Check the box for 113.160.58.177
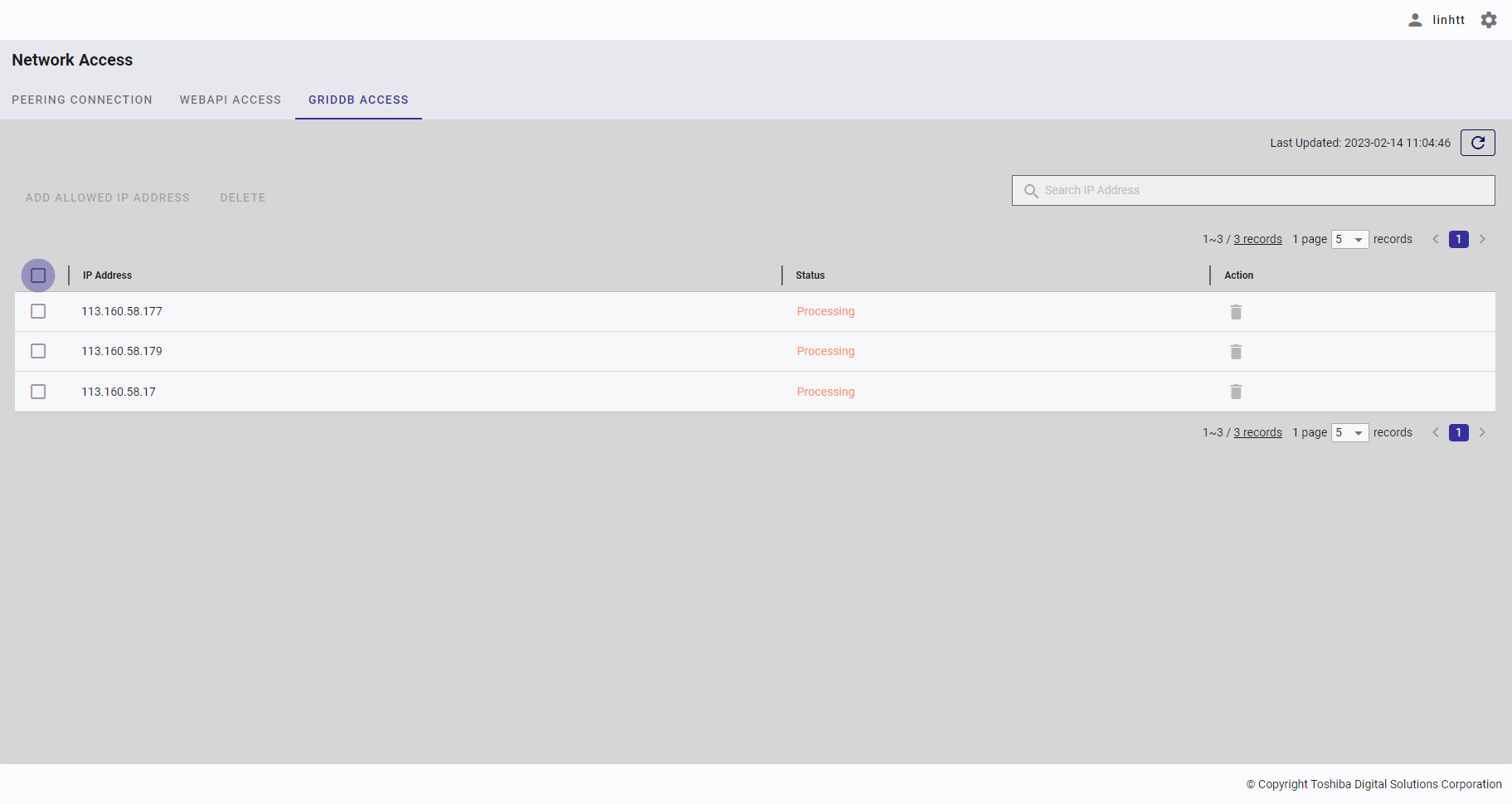Screen dimensions: 1512x804 (38, 311)
